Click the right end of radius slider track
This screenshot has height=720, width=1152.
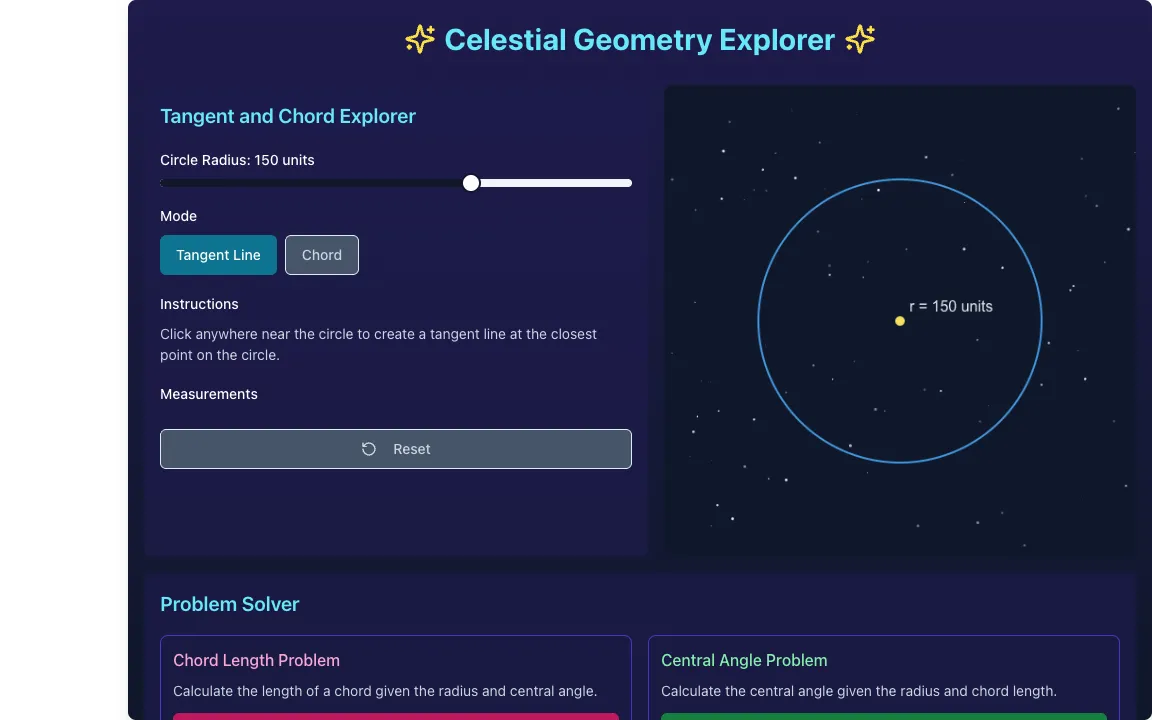[x=627, y=183]
